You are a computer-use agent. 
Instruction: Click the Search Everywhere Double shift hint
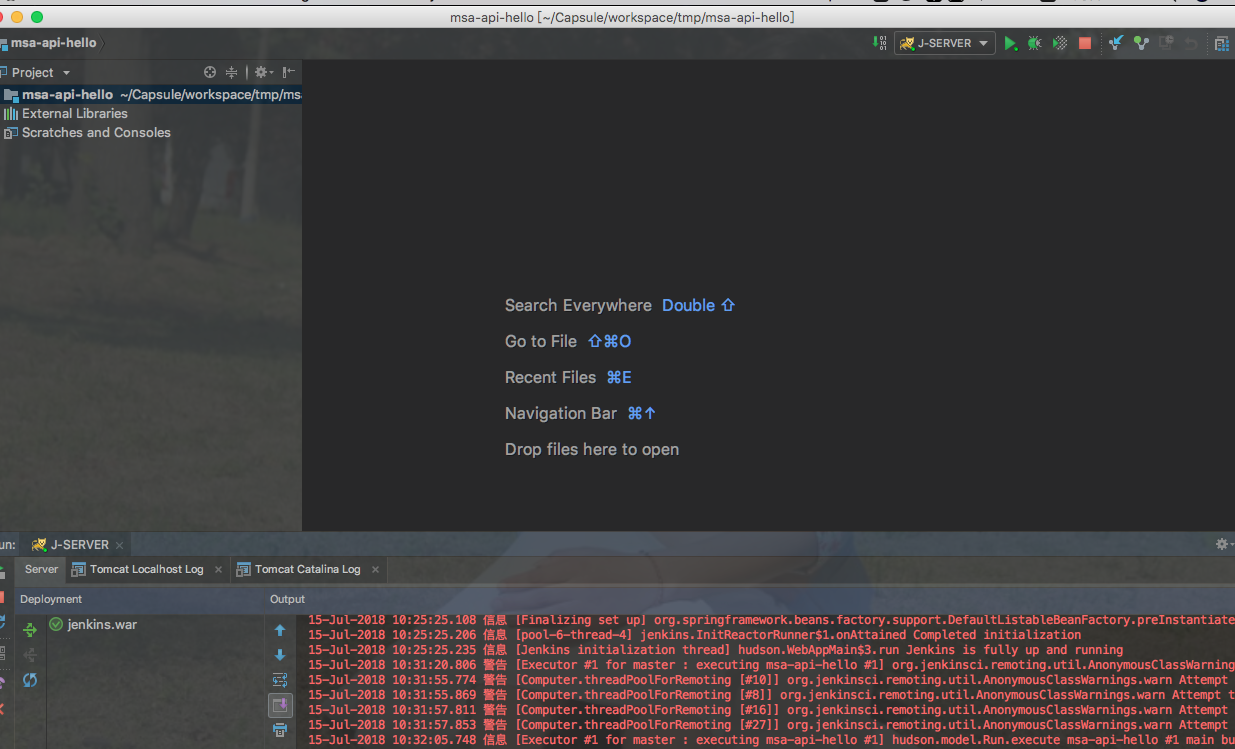[x=620, y=305]
